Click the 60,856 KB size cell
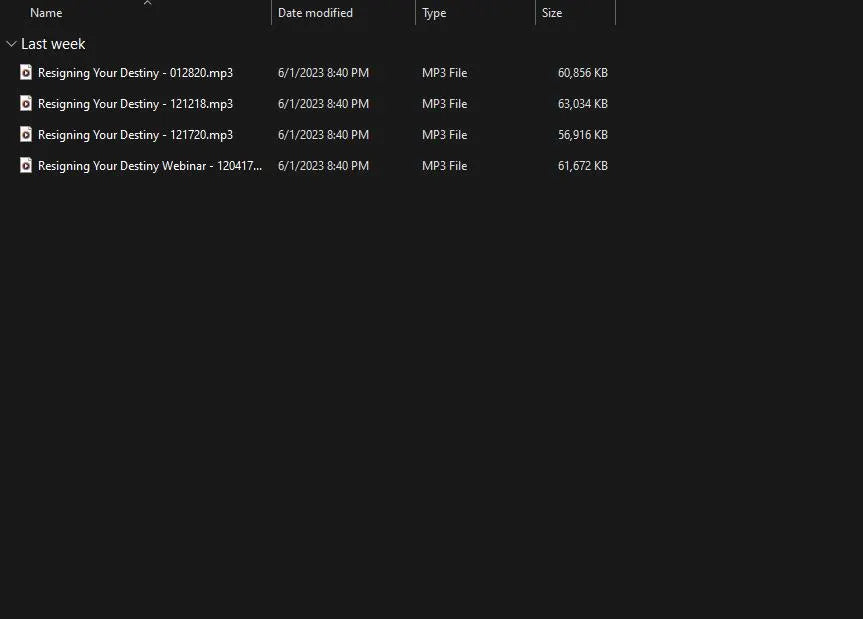The image size is (863, 619). [x=582, y=73]
